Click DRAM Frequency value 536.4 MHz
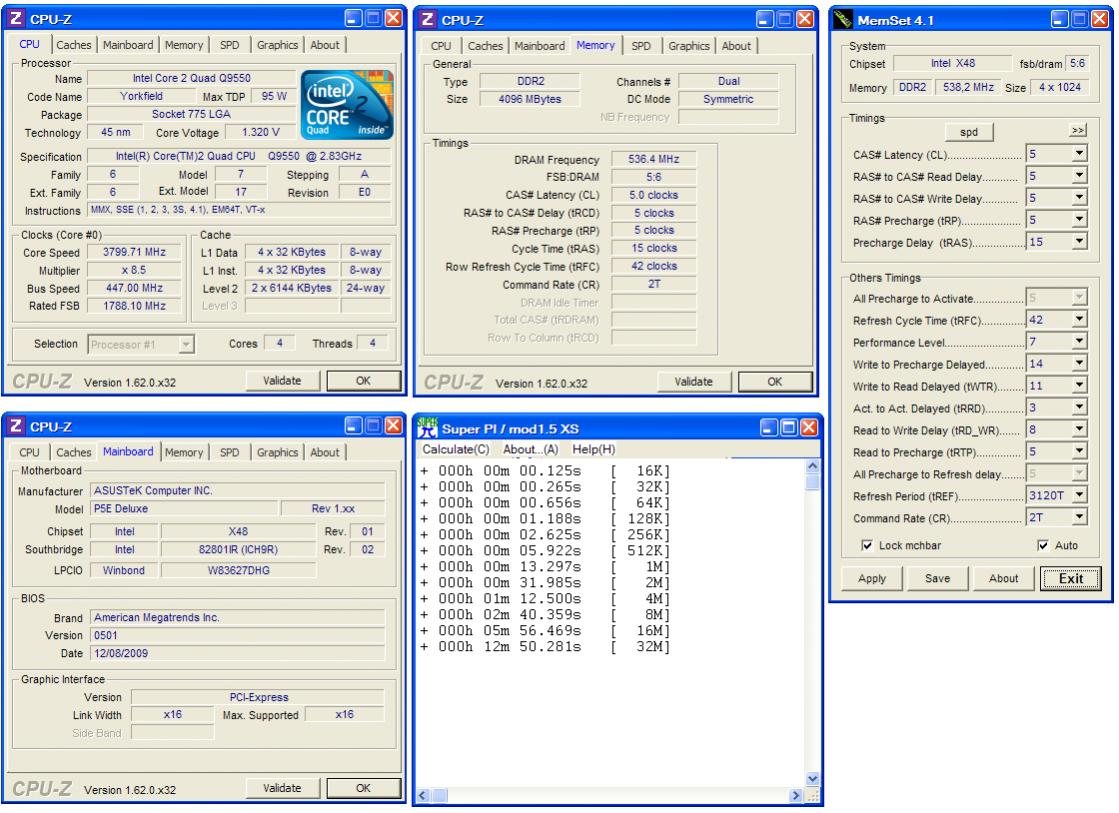1119x813 pixels. (654, 159)
